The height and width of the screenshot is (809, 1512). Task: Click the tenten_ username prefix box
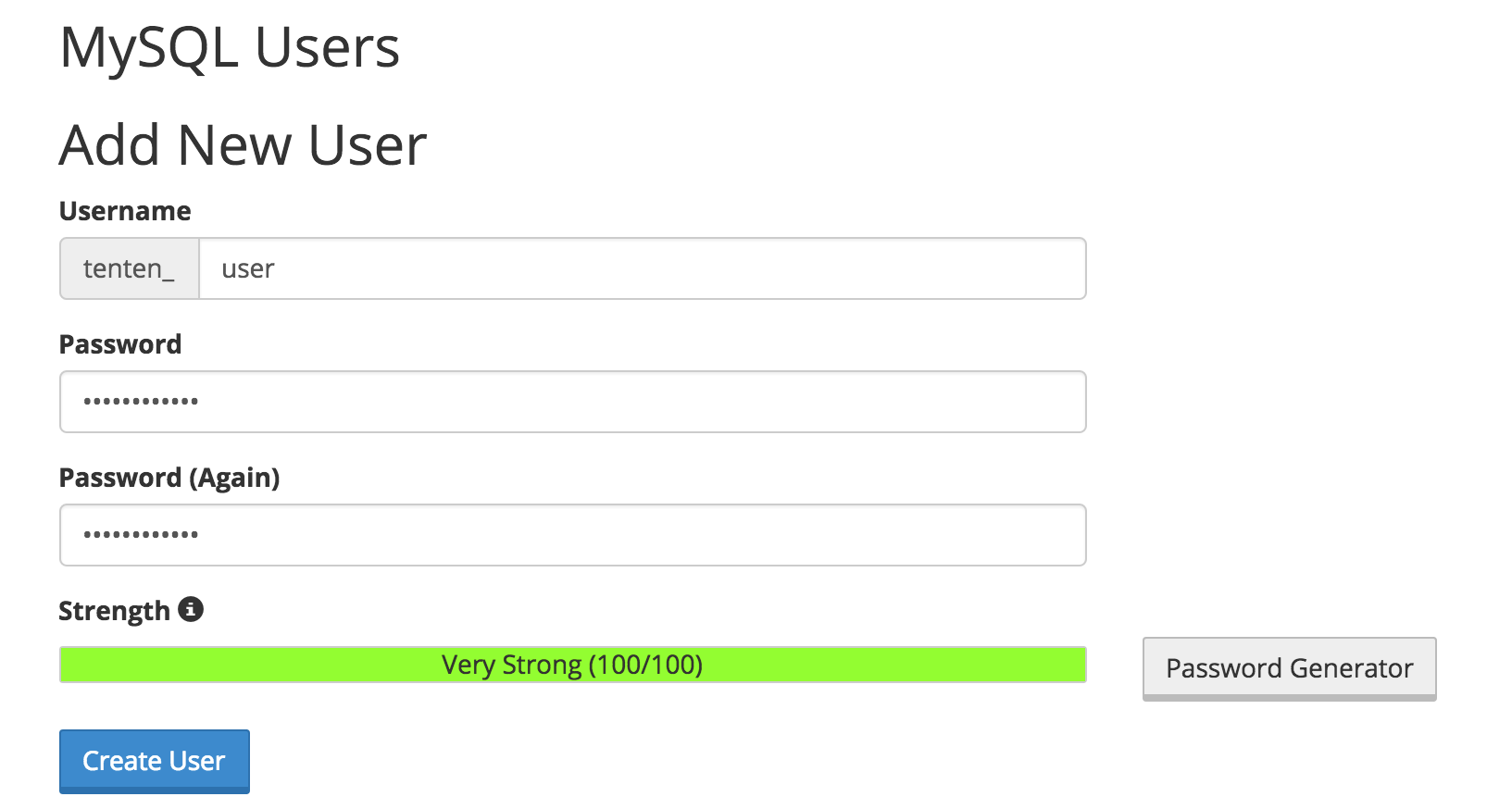(x=130, y=268)
